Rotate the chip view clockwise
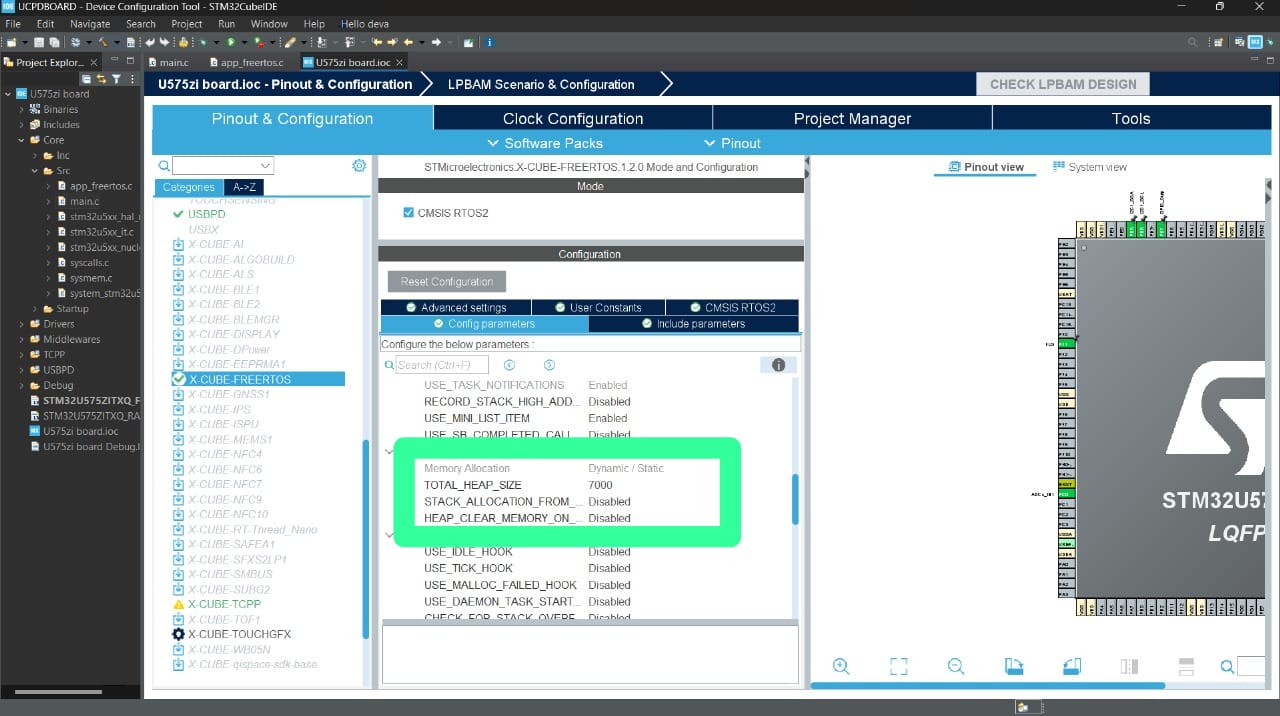The image size is (1280, 716). [x=1013, y=665]
